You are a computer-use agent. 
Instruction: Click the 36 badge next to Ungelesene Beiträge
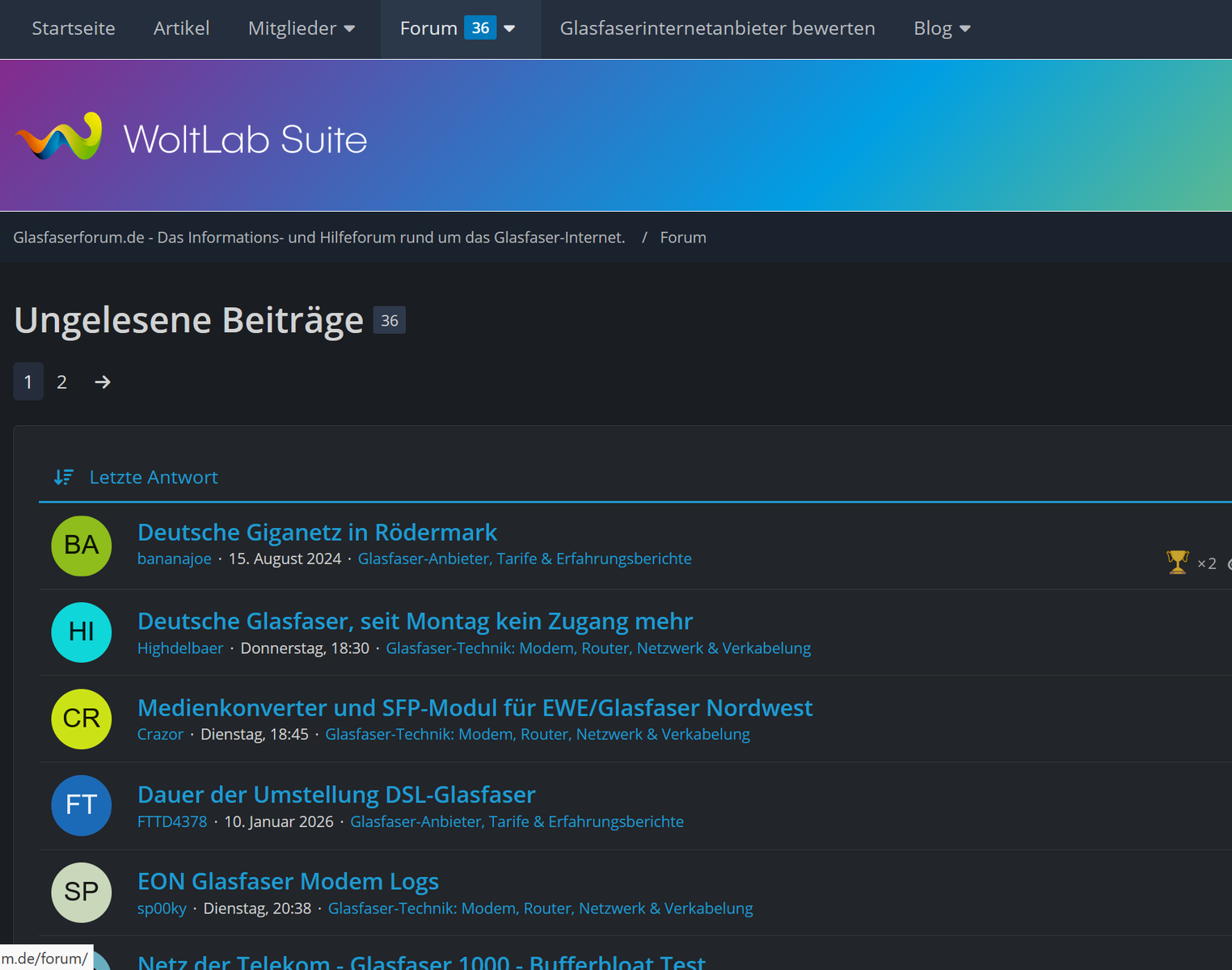coord(390,320)
